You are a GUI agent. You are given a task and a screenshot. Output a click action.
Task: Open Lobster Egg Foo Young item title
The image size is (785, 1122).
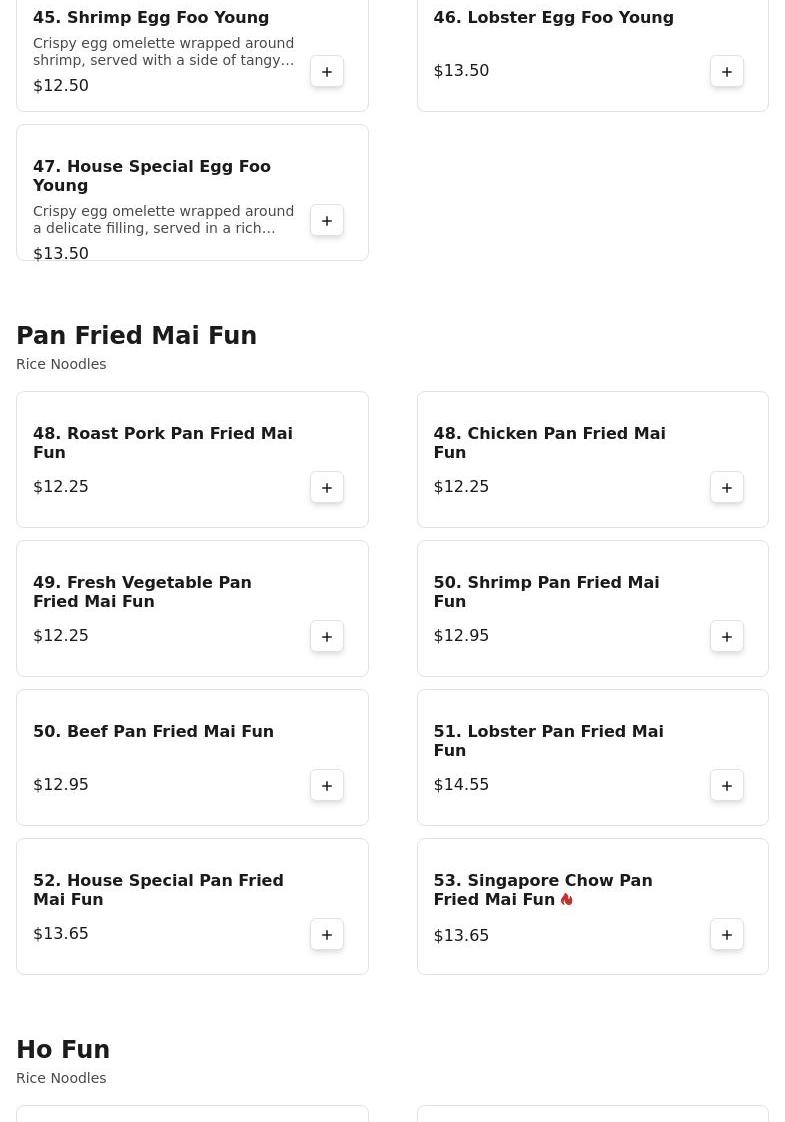pos(553,18)
